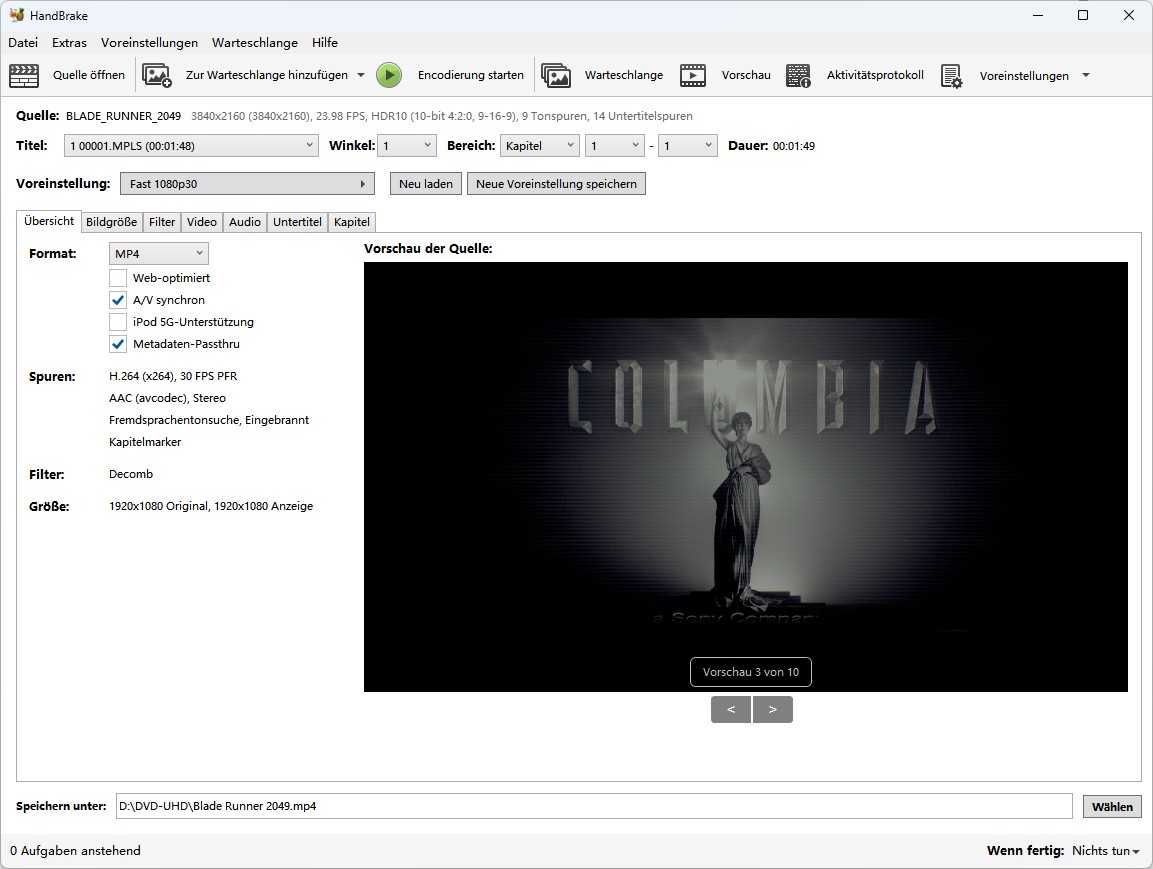Click the Fremdsprachentonsuche, Eingebrannt text
The width and height of the screenshot is (1153, 869).
[x=209, y=420]
